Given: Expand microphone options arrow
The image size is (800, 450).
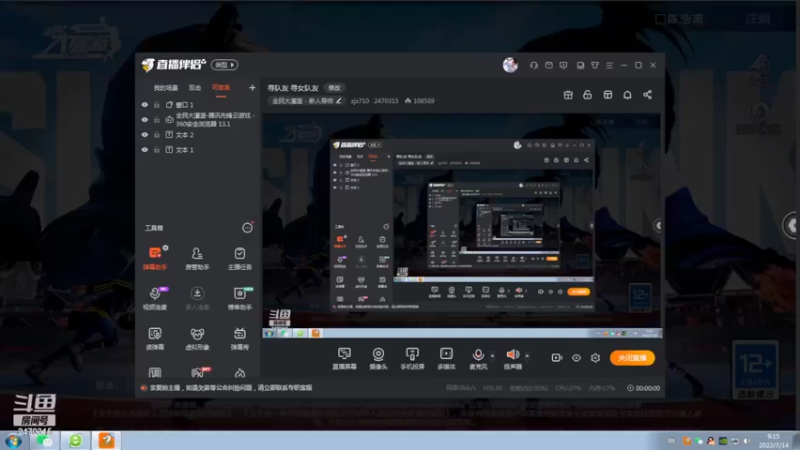Looking at the screenshot, I should coord(492,356).
